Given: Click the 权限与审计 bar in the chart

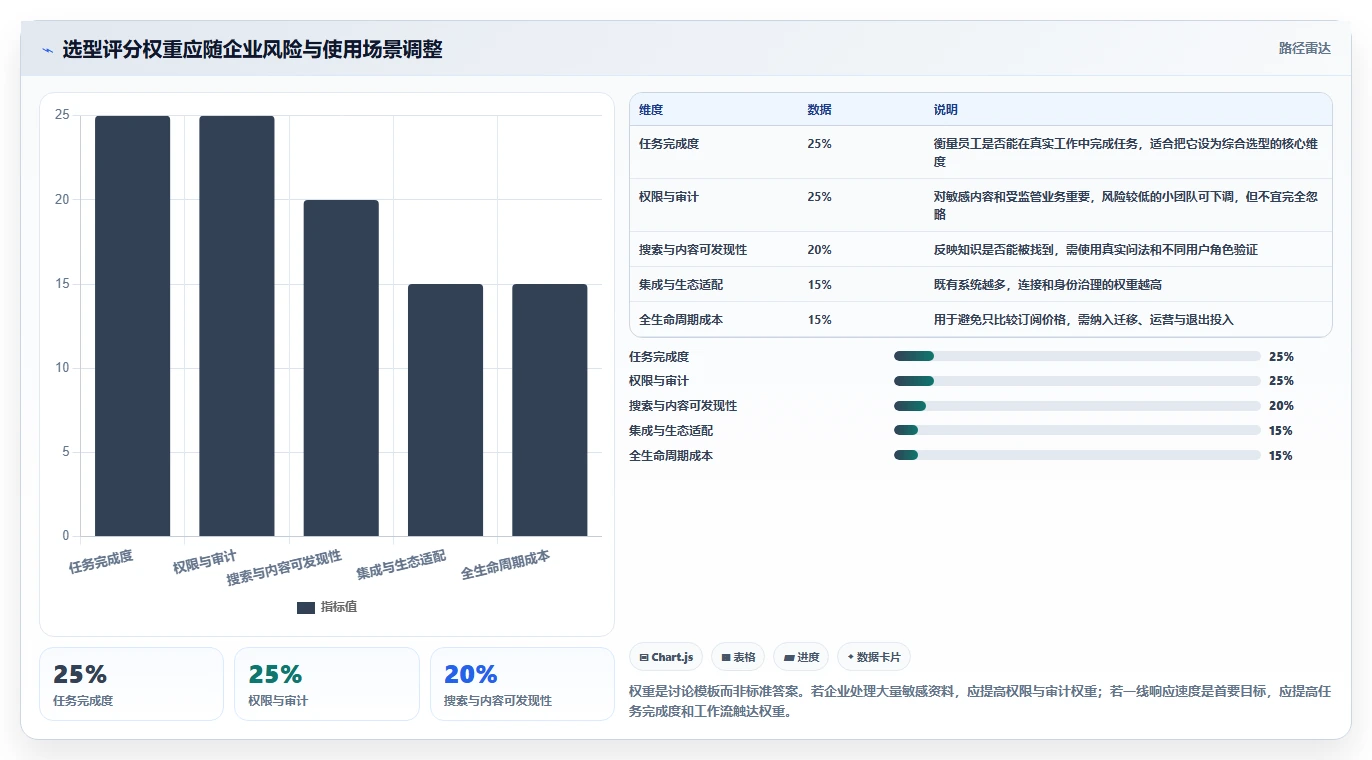Looking at the screenshot, I should click(237, 326).
